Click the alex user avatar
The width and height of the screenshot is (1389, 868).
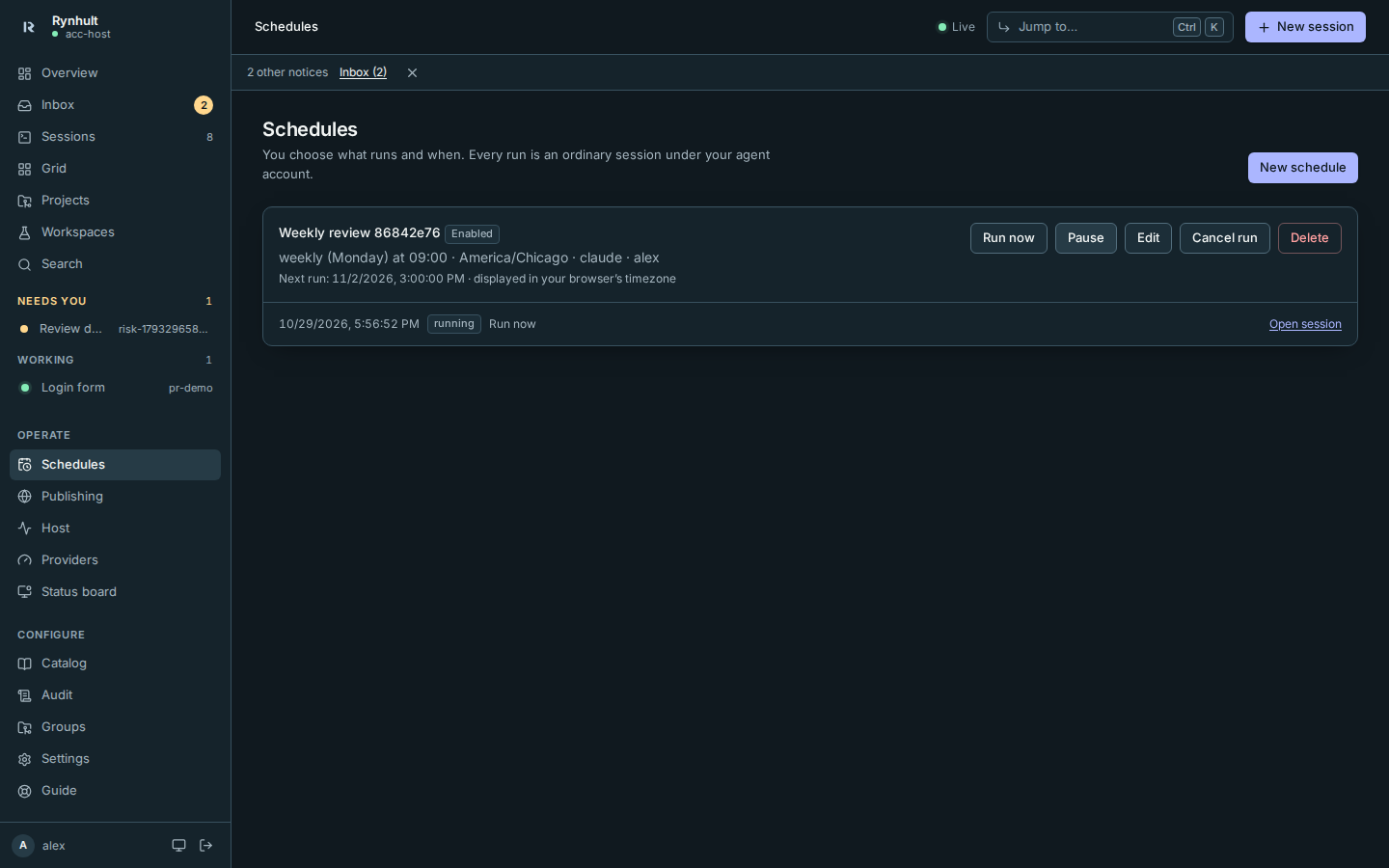pos(23,846)
